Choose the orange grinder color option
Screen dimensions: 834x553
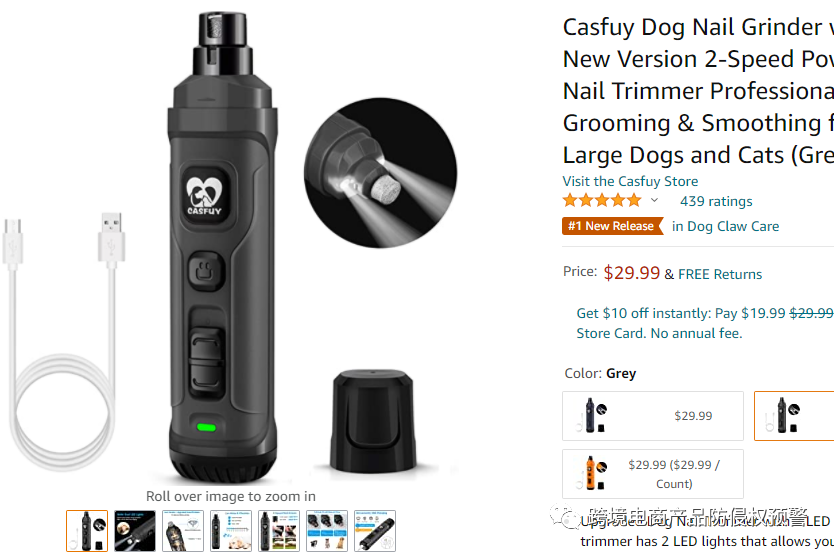(653, 474)
